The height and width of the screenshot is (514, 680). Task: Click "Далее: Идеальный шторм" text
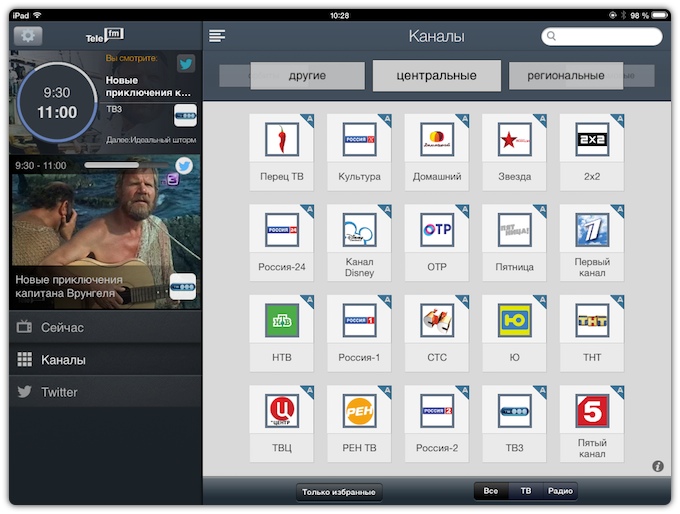coord(151,140)
